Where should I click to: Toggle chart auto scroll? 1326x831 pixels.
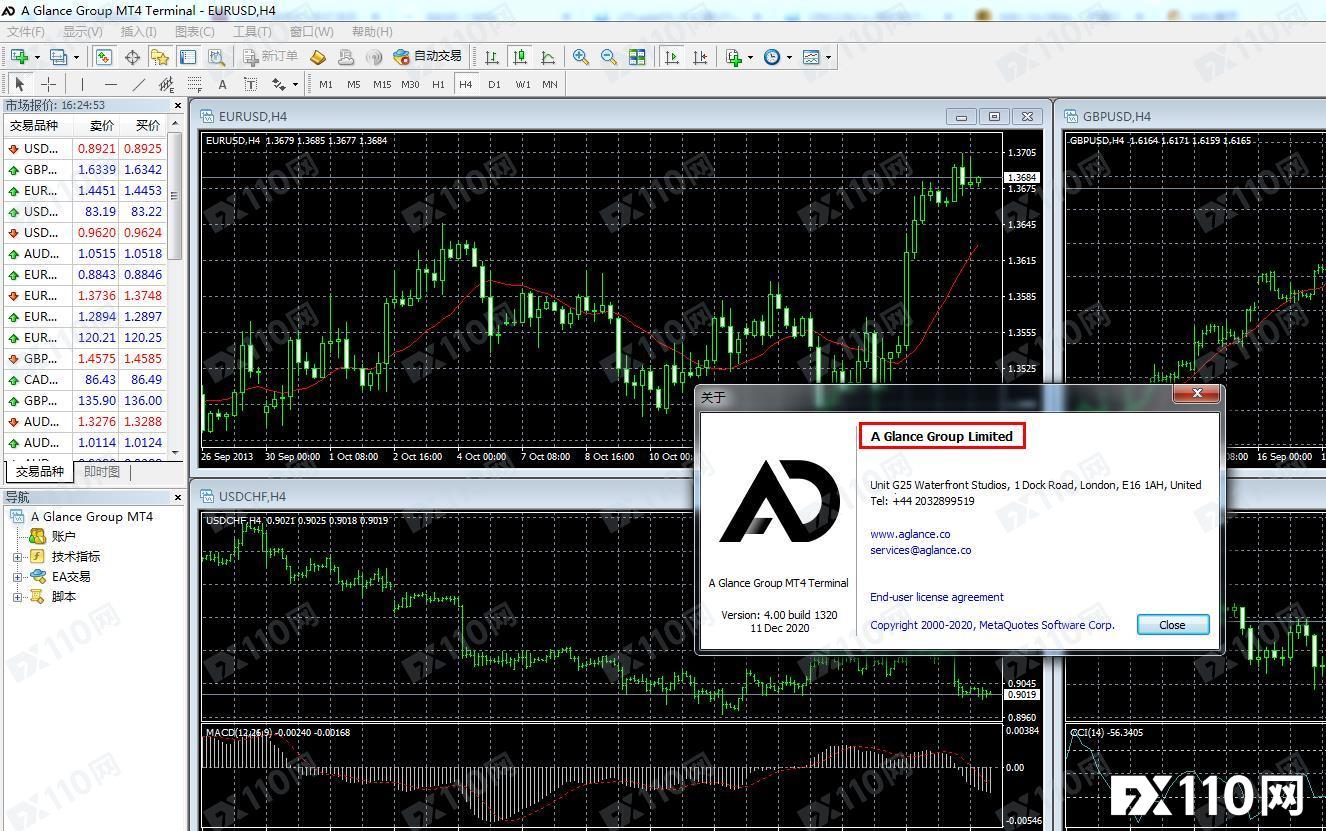[x=672, y=57]
